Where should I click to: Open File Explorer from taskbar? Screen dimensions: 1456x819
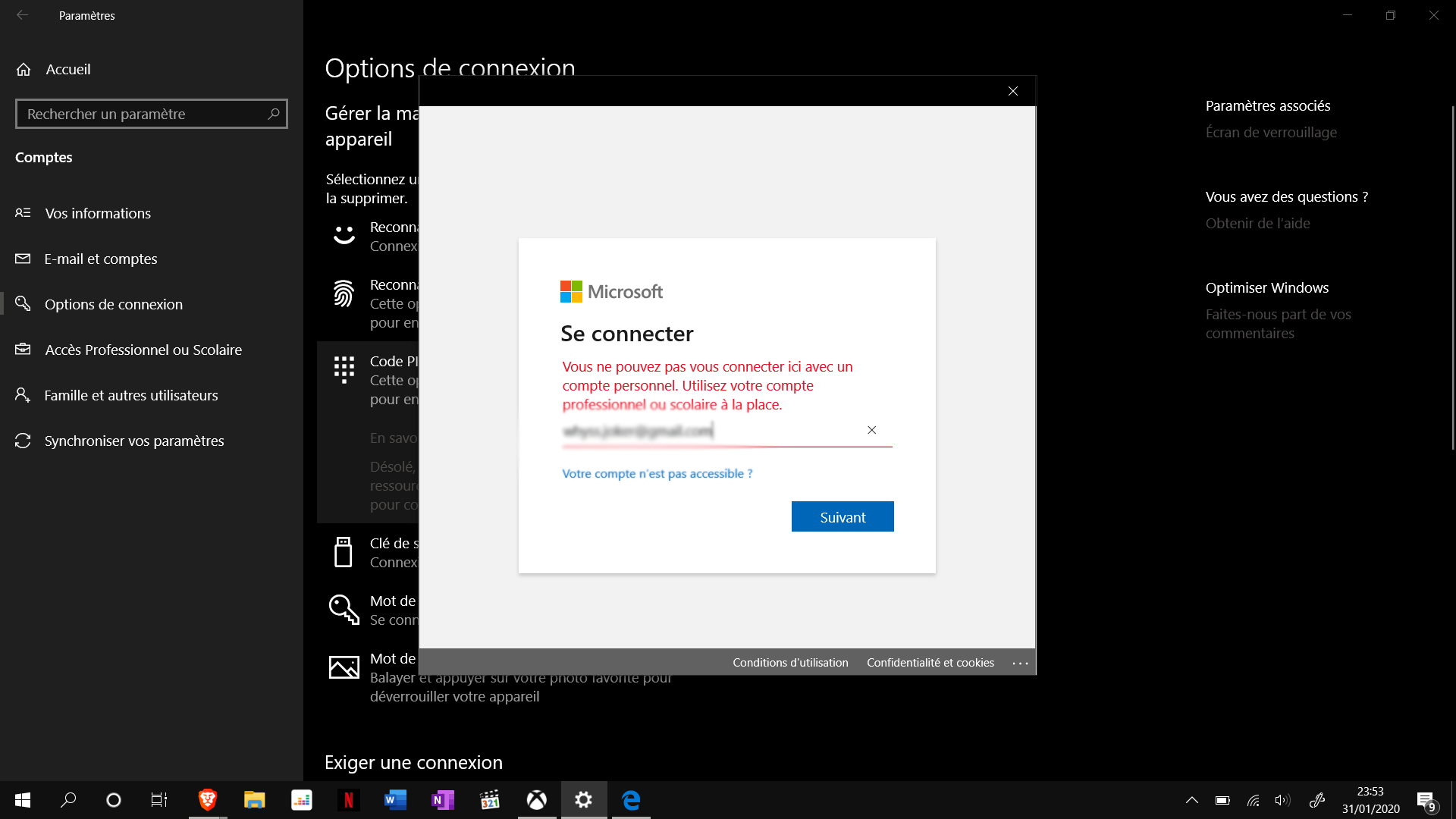[255, 800]
